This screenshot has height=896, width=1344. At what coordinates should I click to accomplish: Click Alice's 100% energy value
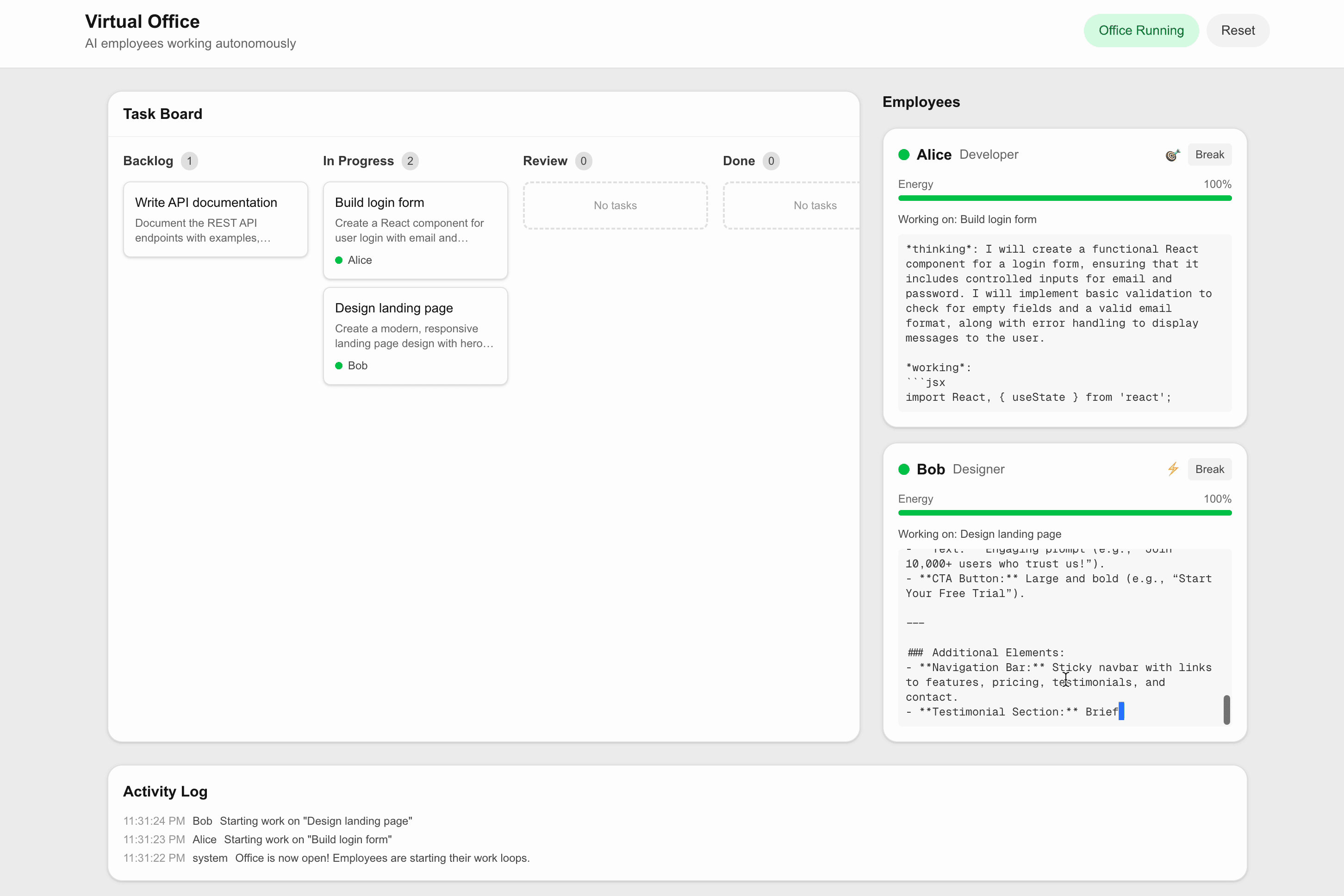click(1218, 185)
